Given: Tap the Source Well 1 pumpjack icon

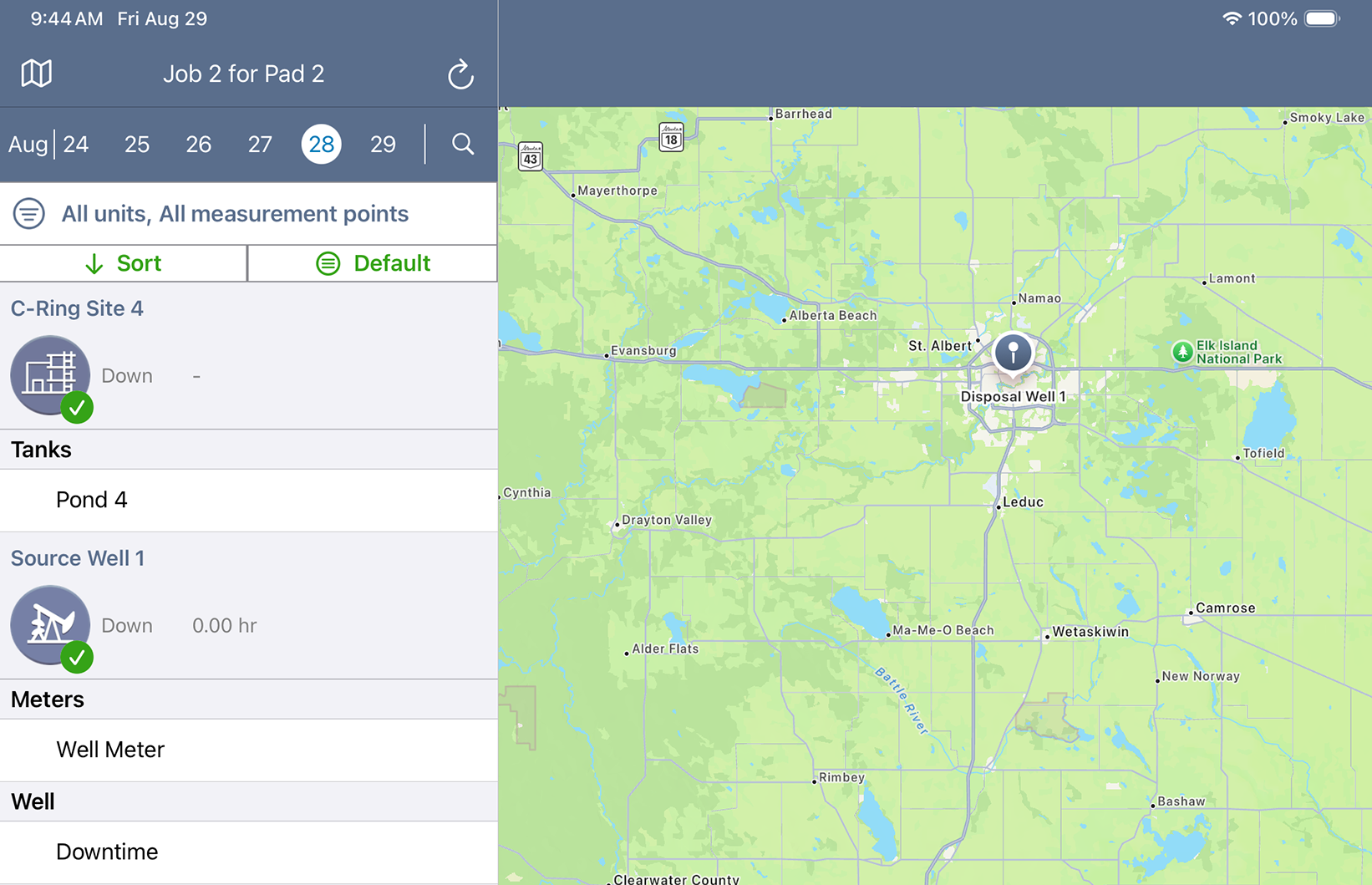Looking at the screenshot, I should [50, 625].
